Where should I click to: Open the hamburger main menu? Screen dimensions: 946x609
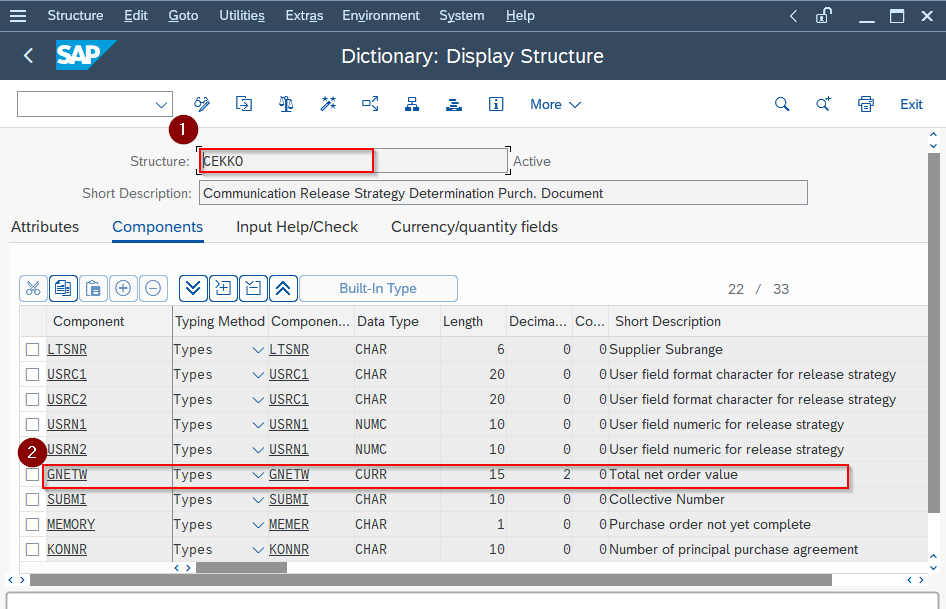pos(18,16)
